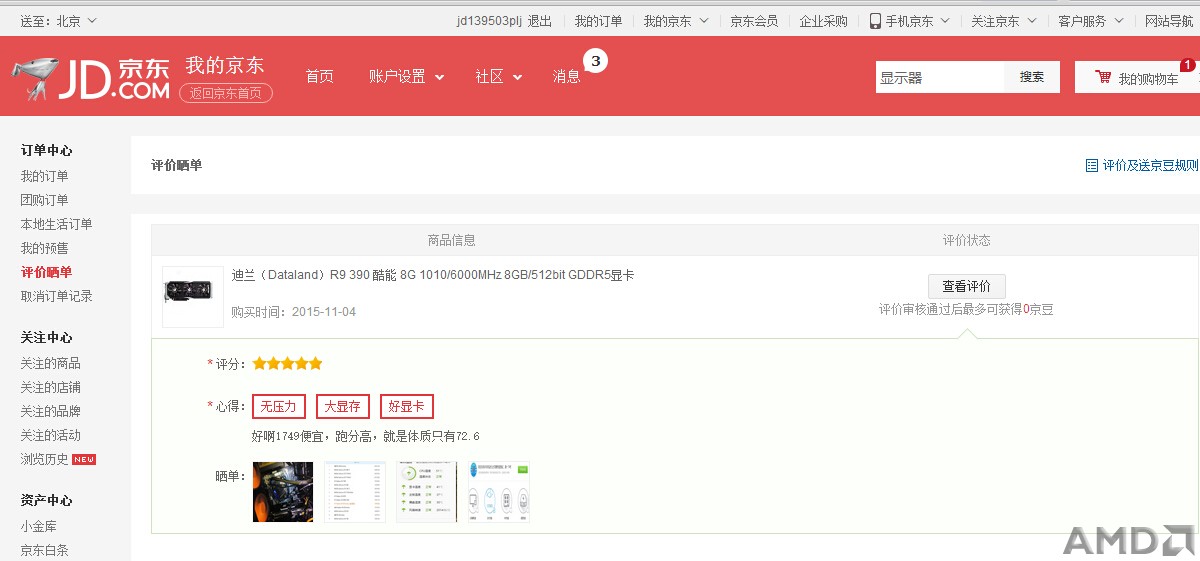
Task: Click the 我的京东 header title
Action: point(225,65)
